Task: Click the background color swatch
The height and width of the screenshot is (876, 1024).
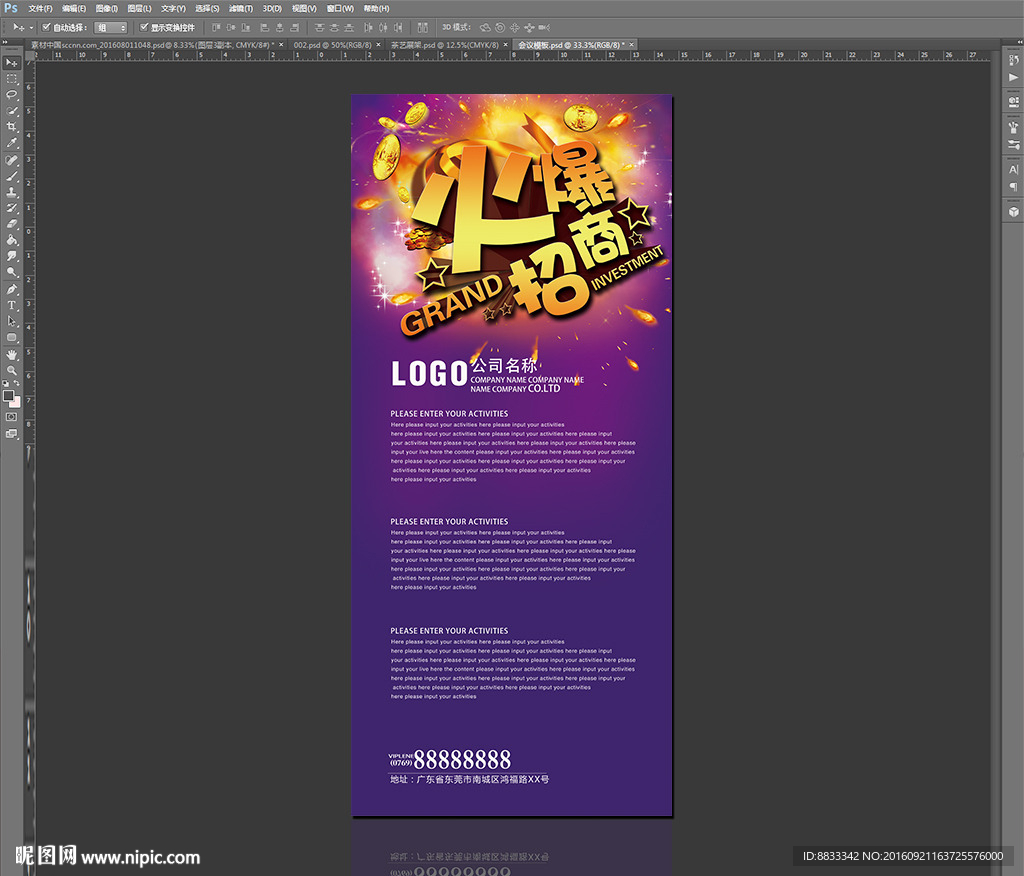Action: click(15, 402)
